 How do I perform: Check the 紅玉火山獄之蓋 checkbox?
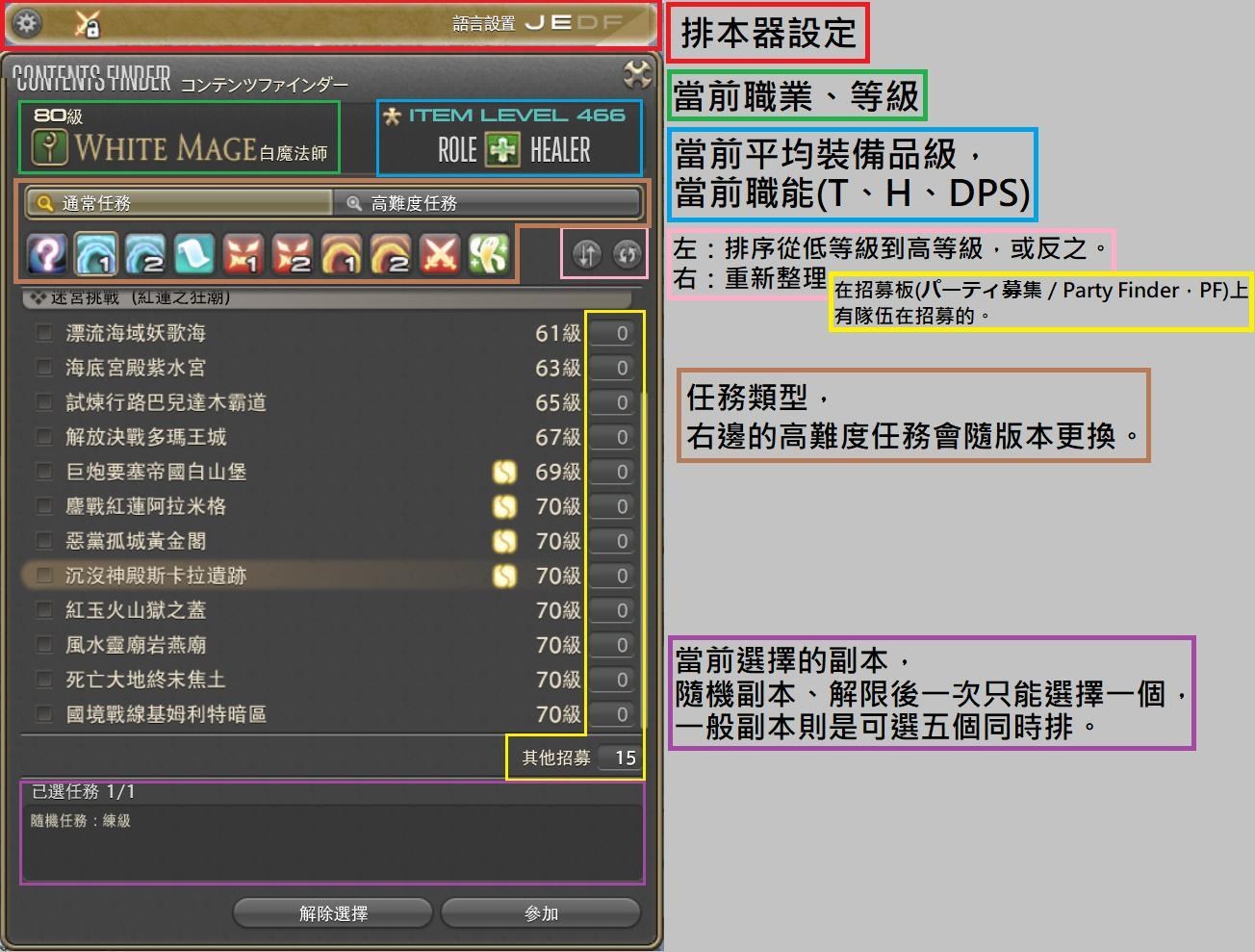tap(43, 610)
